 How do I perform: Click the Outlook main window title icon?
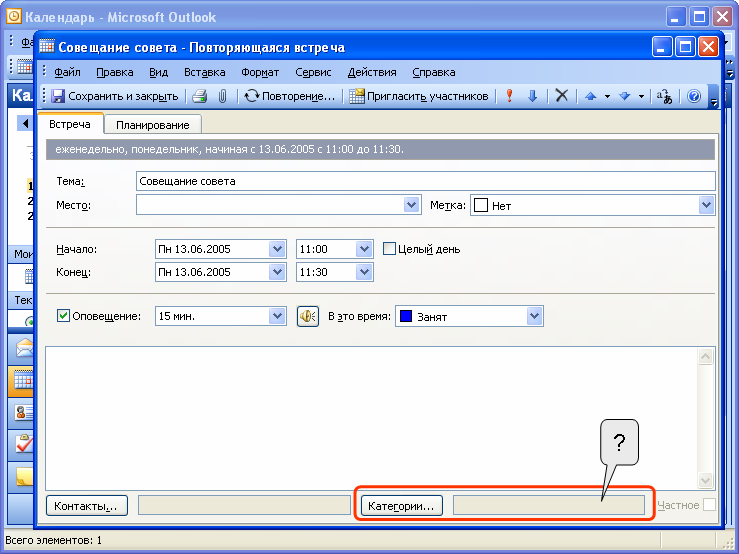(14, 16)
